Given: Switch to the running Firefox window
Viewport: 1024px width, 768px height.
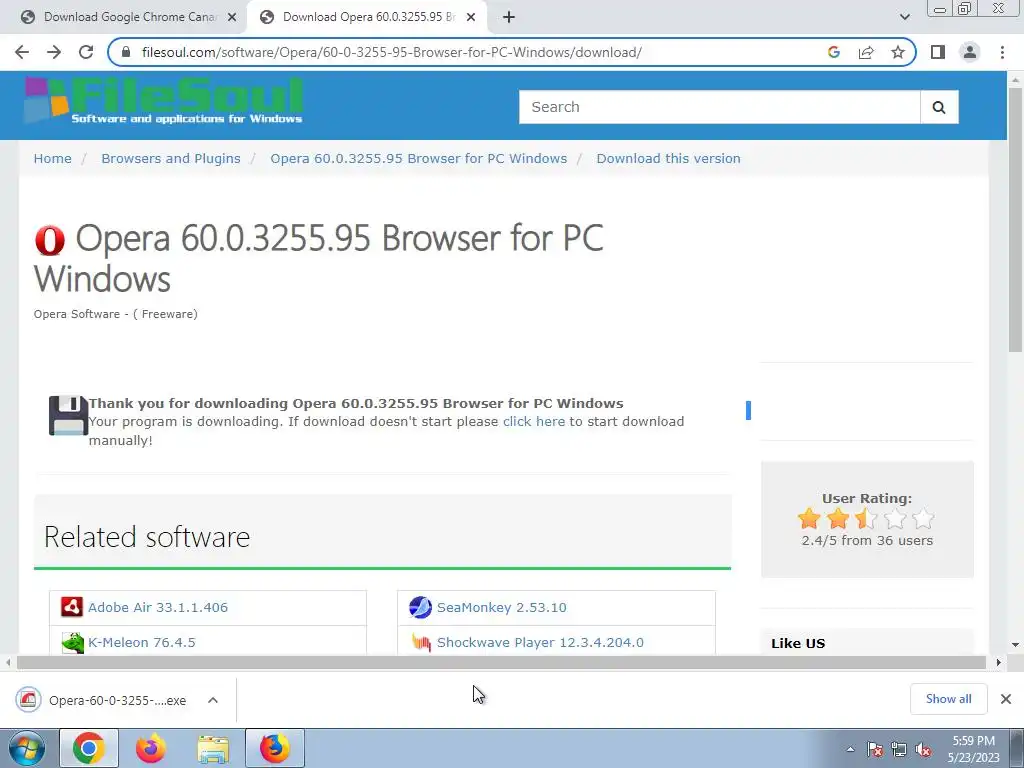Looking at the screenshot, I should (x=275, y=748).
